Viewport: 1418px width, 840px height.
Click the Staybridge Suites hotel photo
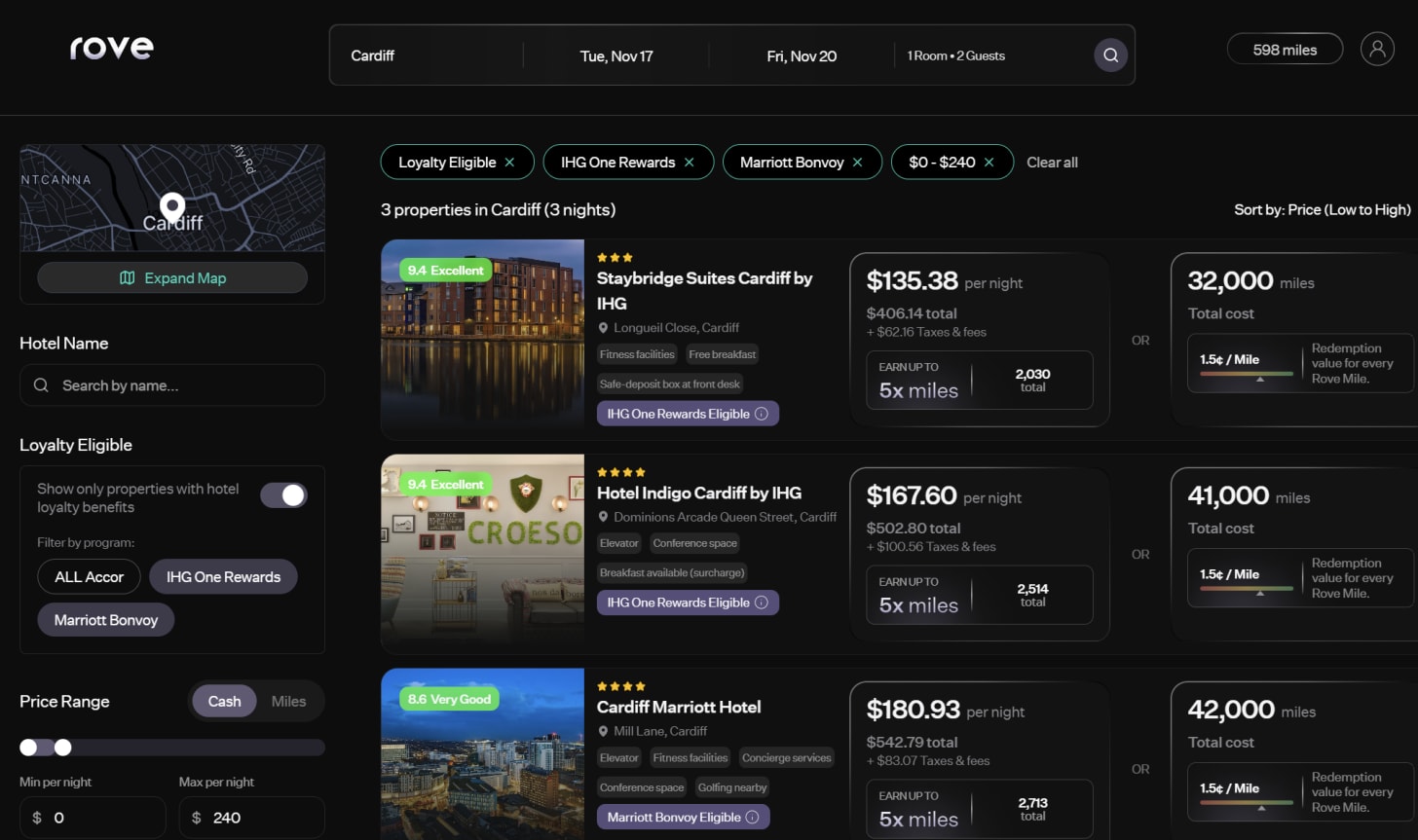point(482,341)
